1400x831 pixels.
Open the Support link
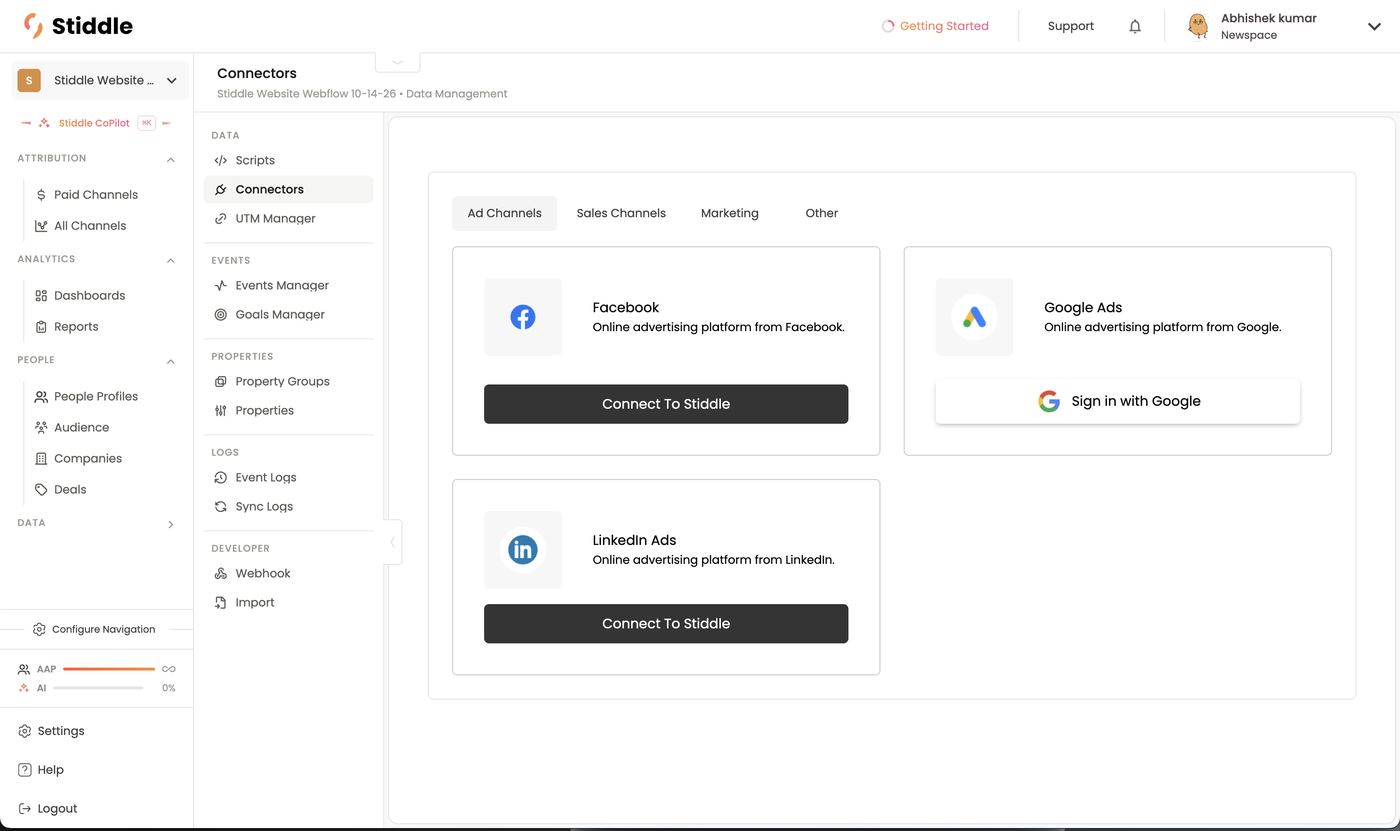click(x=1071, y=26)
